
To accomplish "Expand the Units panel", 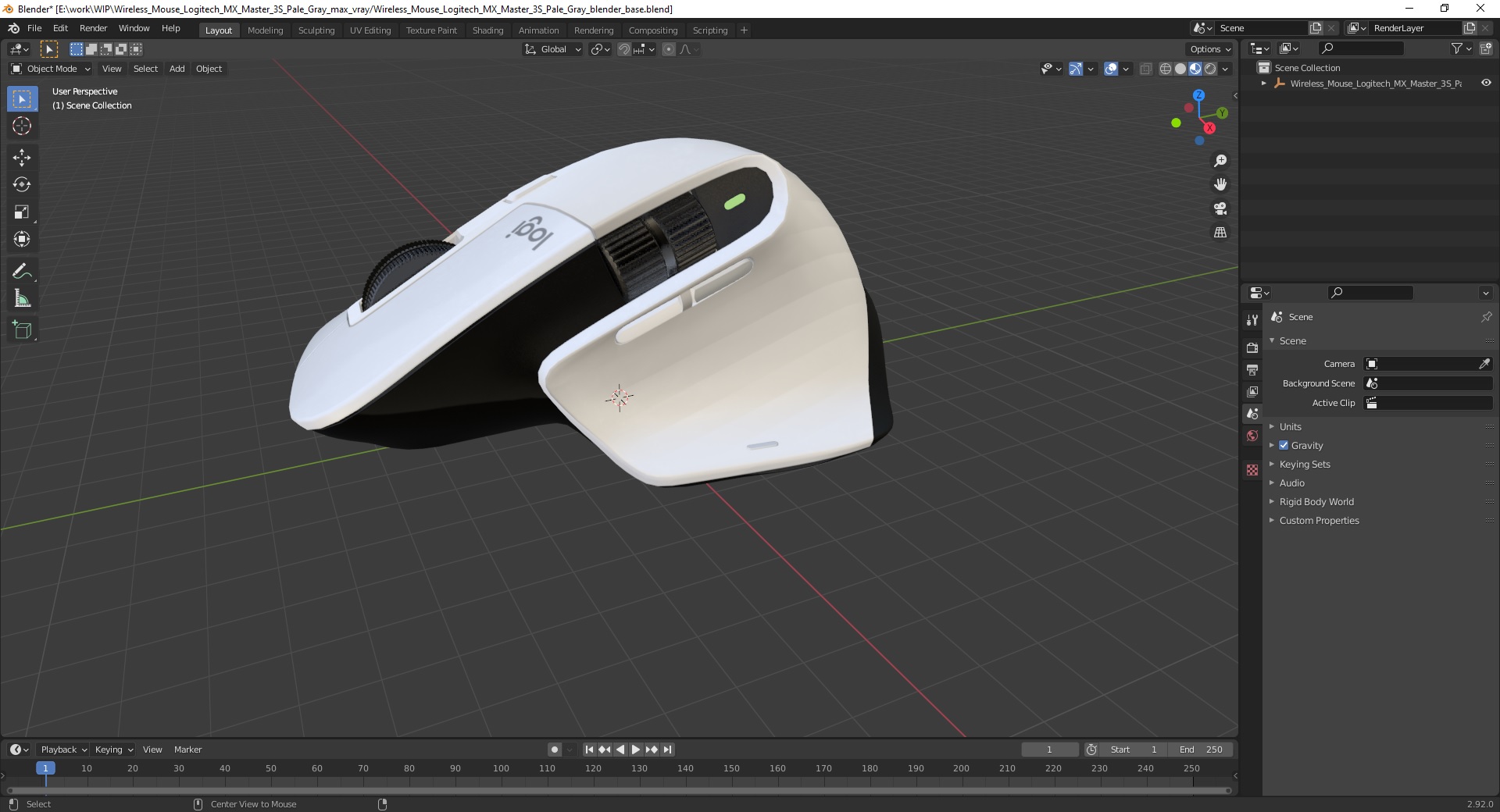I will coord(1290,426).
